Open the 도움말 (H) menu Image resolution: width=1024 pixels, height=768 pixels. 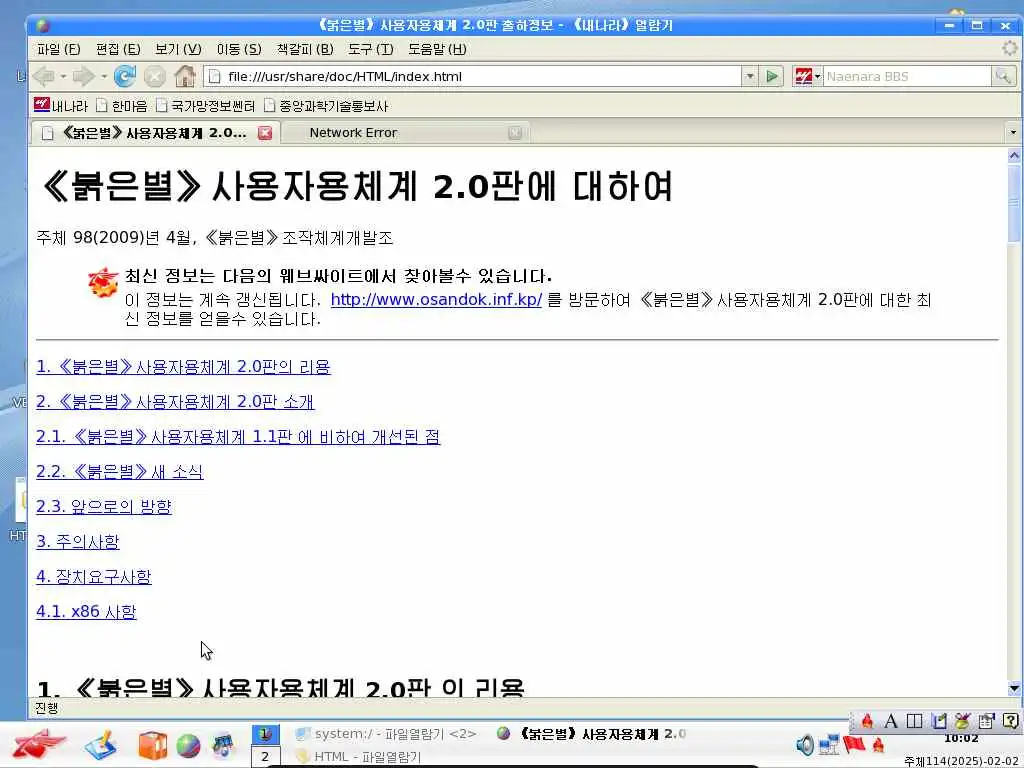438,49
